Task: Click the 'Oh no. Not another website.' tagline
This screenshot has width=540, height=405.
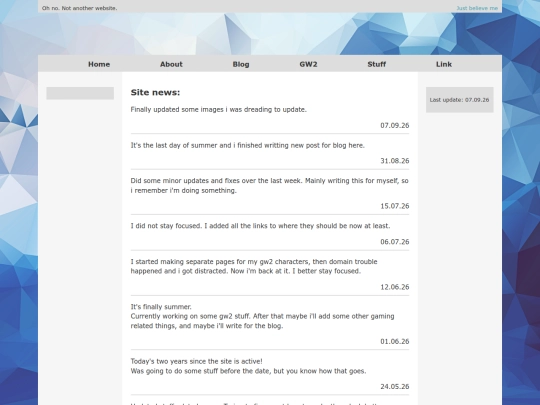Action: [80, 8]
